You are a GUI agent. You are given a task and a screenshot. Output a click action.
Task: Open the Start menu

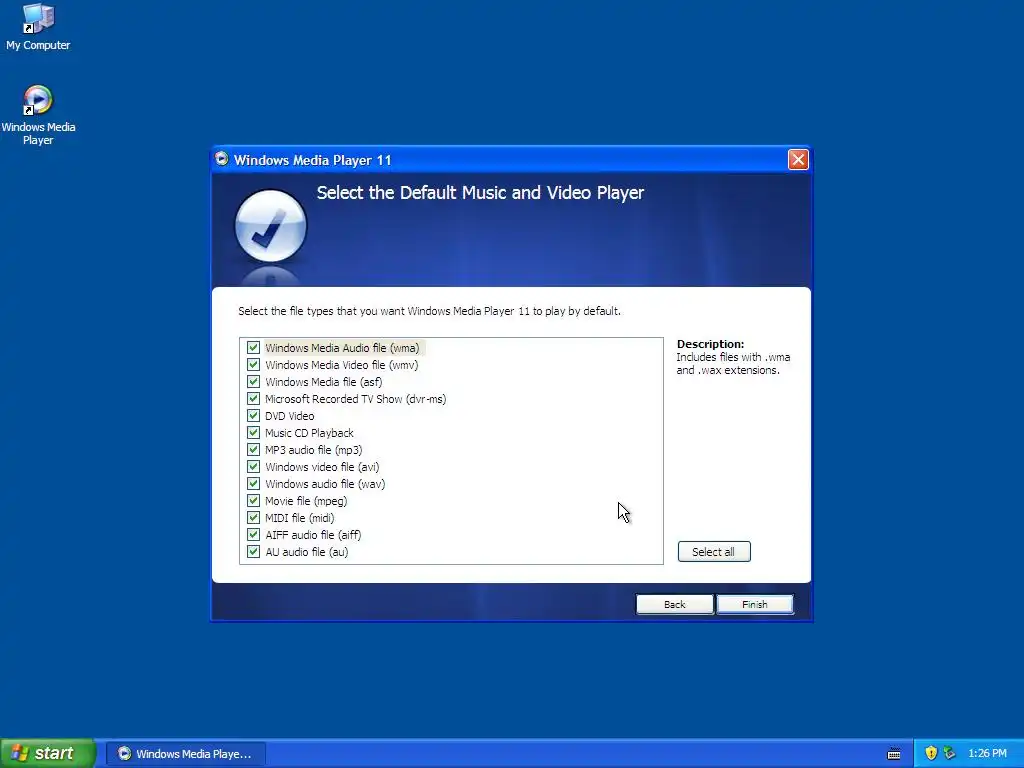click(x=48, y=753)
